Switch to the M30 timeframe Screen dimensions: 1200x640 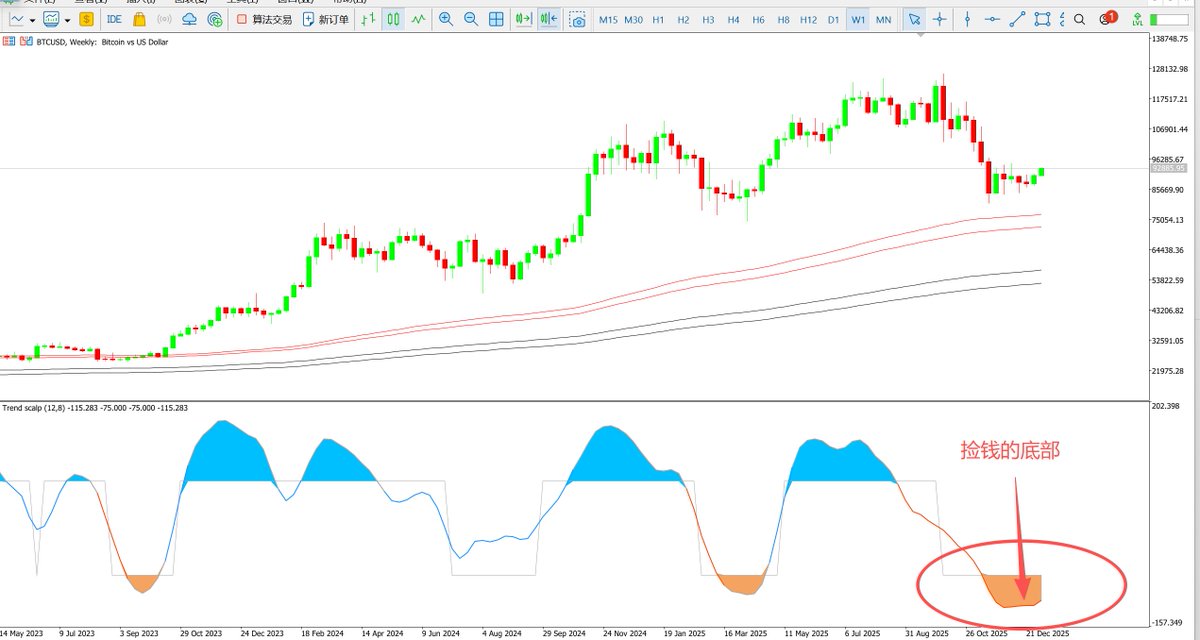click(x=633, y=20)
